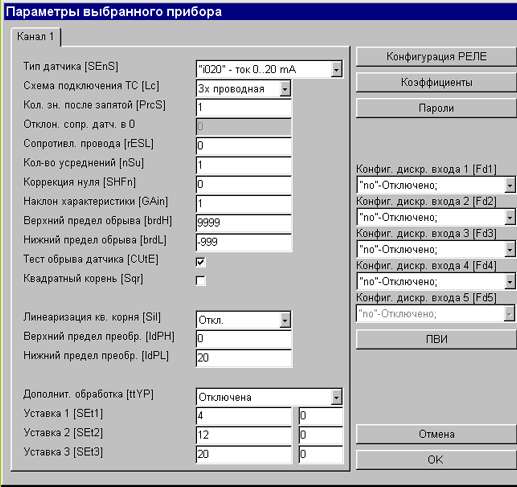517x487 pixels.
Task: Click the Коррекция нуля [SHFn] field
Action: pos(244,185)
